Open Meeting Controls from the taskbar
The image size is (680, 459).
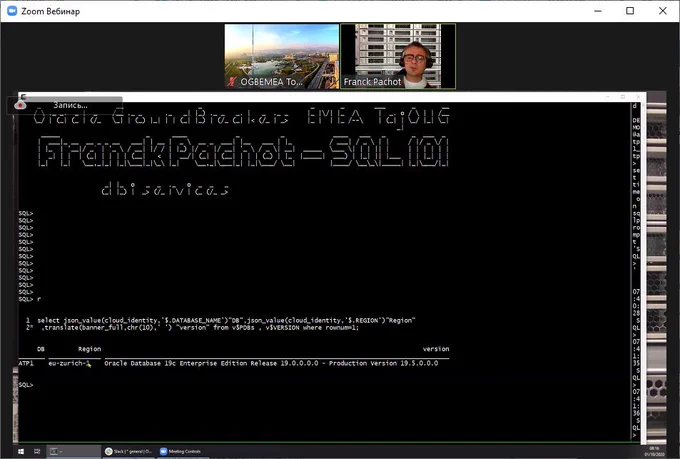[x=181, y=452]
